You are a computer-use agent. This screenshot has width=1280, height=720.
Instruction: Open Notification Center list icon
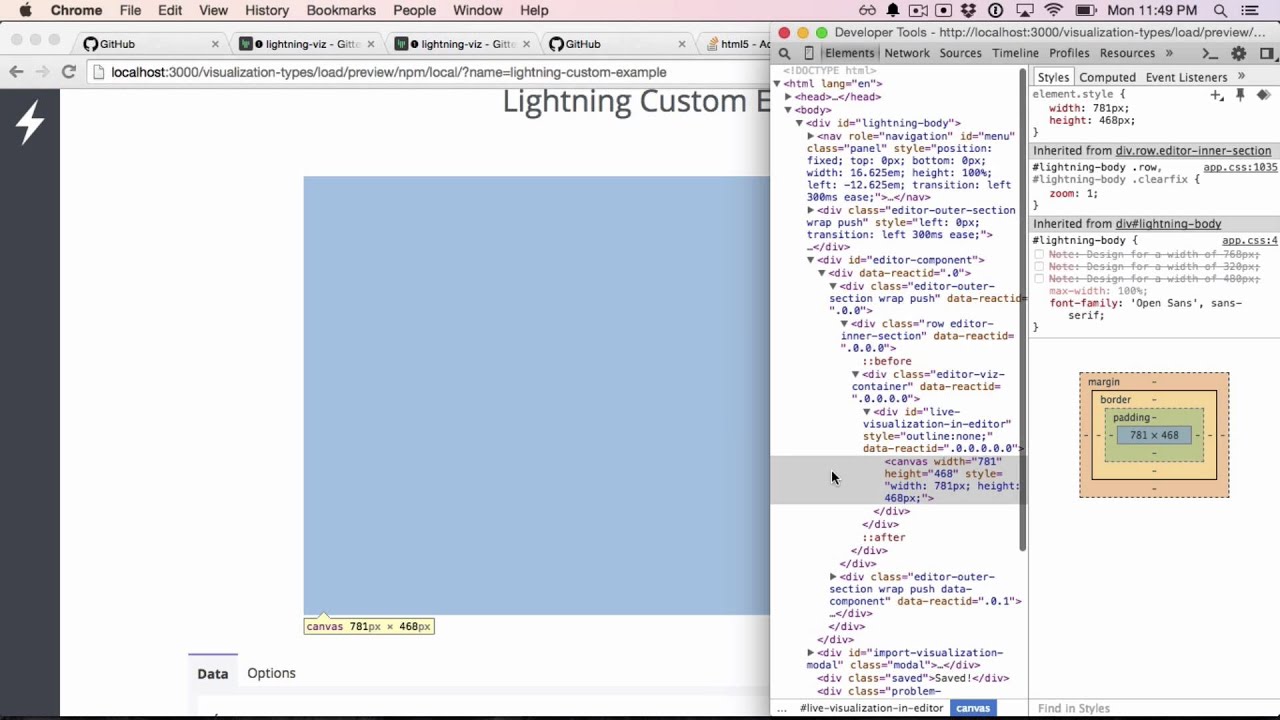click(1250, 10)
